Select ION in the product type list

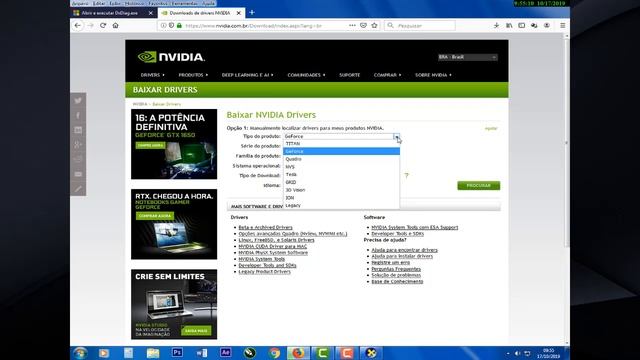point(341,198)
